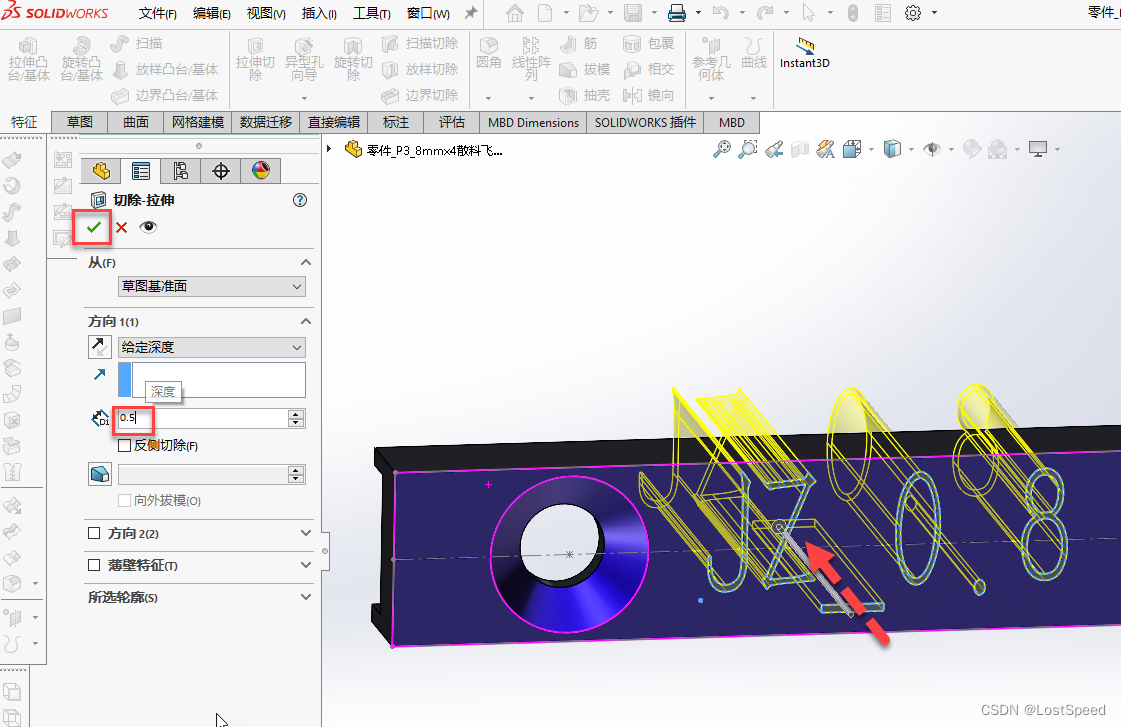Click the depth value field 0.5
The height and width of the screenshot is (727, 1121).
203,418
